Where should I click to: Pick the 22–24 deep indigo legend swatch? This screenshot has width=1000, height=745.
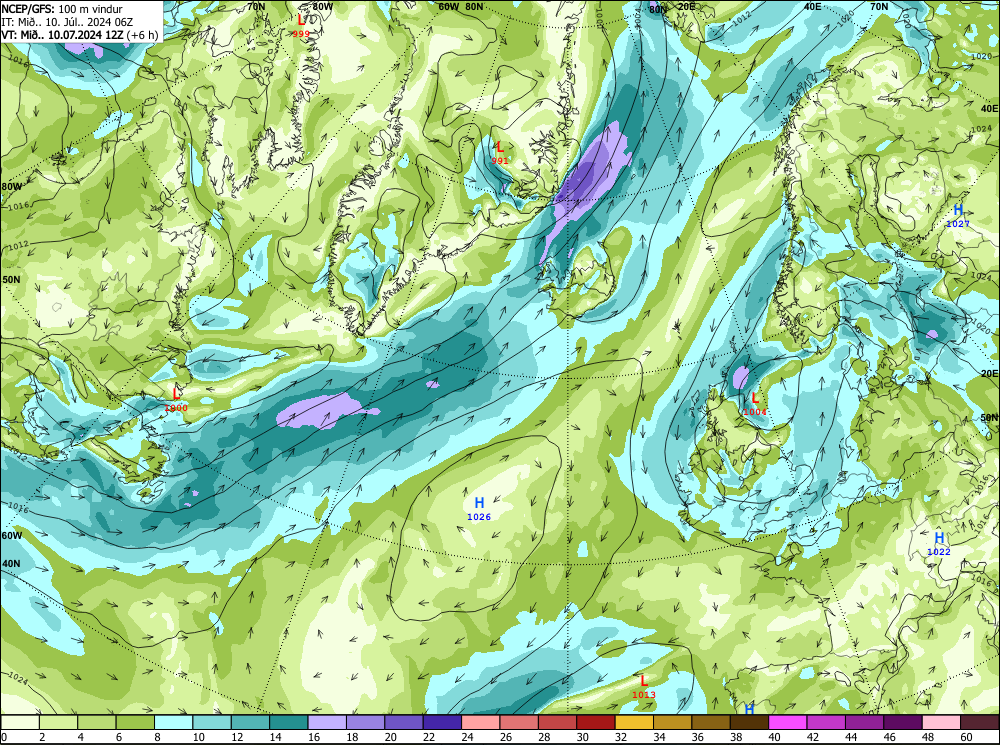point(443,722)
